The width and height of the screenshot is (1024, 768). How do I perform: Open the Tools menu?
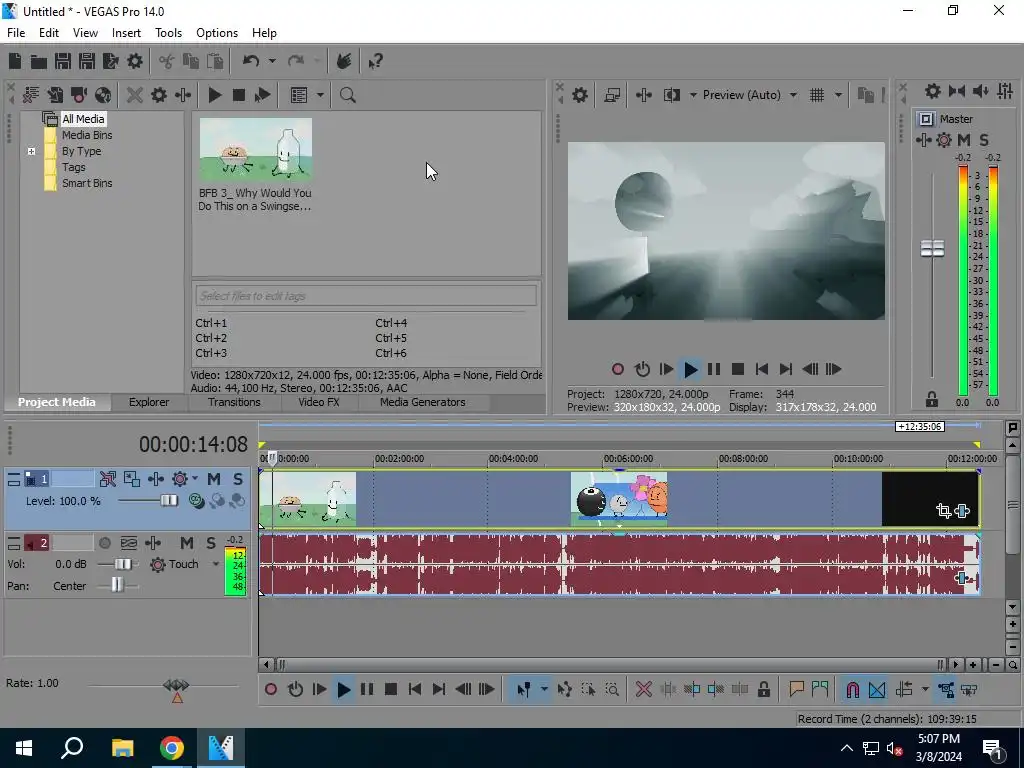click(168, 33)
